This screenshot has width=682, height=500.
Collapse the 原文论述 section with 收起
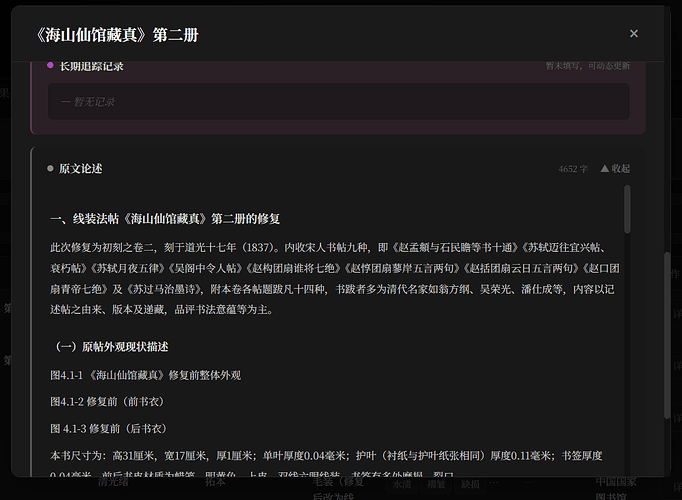pos(615,169)
